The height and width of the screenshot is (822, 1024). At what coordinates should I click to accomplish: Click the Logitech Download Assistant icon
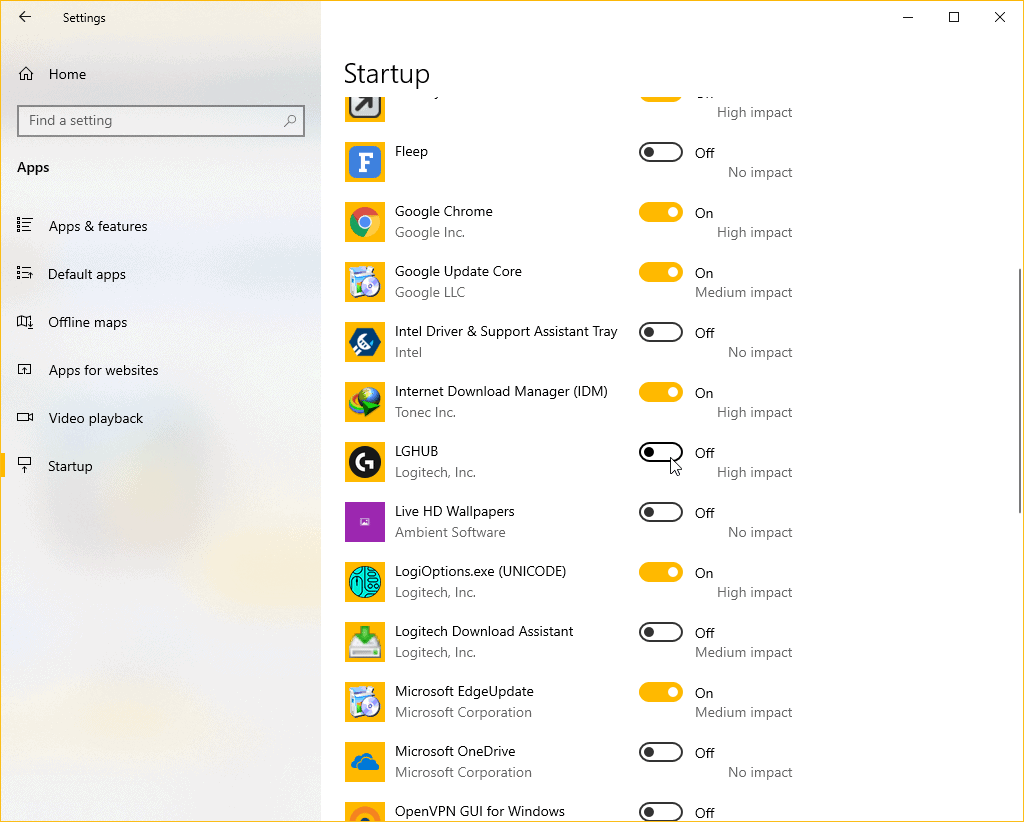click(x=365, y=642)
